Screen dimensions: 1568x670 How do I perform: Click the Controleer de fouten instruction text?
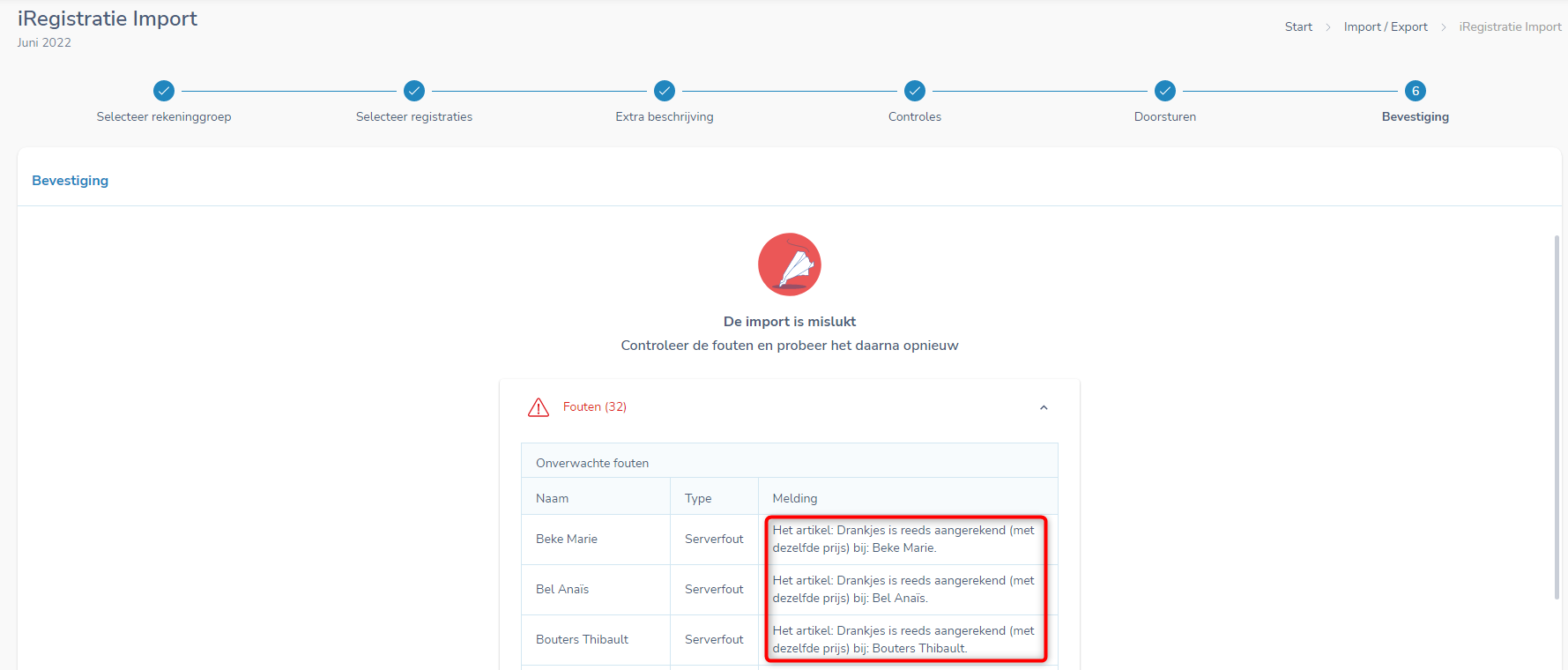[x=790, y=346]
